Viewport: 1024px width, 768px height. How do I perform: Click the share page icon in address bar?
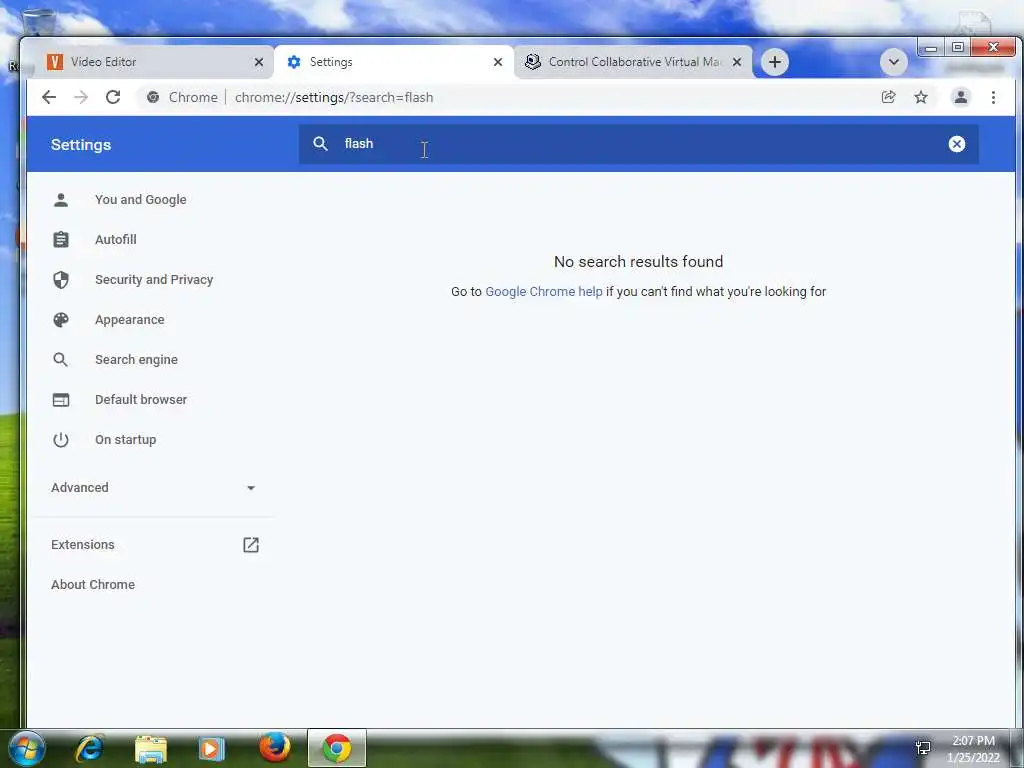pos(888,97)
